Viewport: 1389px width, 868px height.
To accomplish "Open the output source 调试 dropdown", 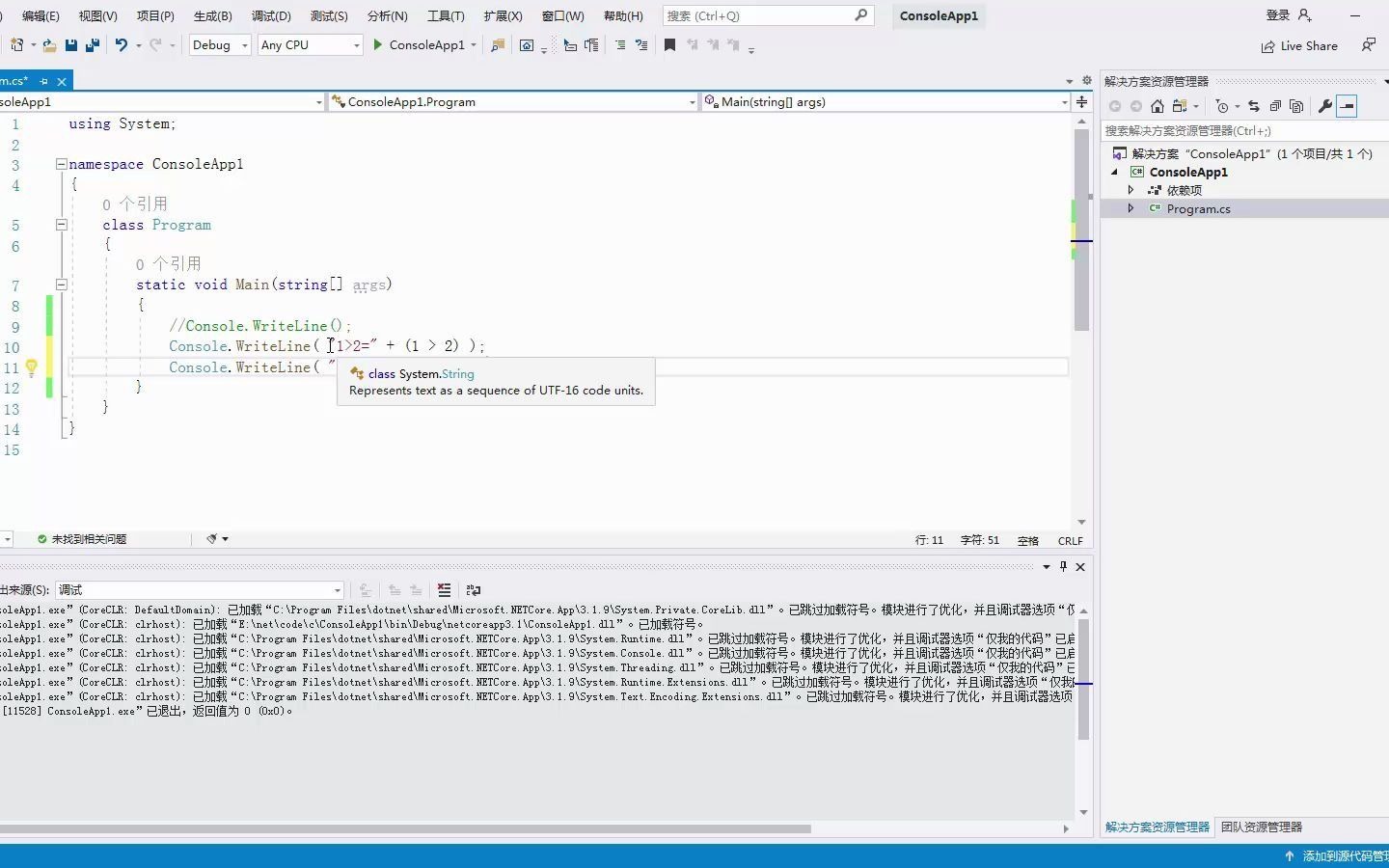I will click(x=200, y=589).
